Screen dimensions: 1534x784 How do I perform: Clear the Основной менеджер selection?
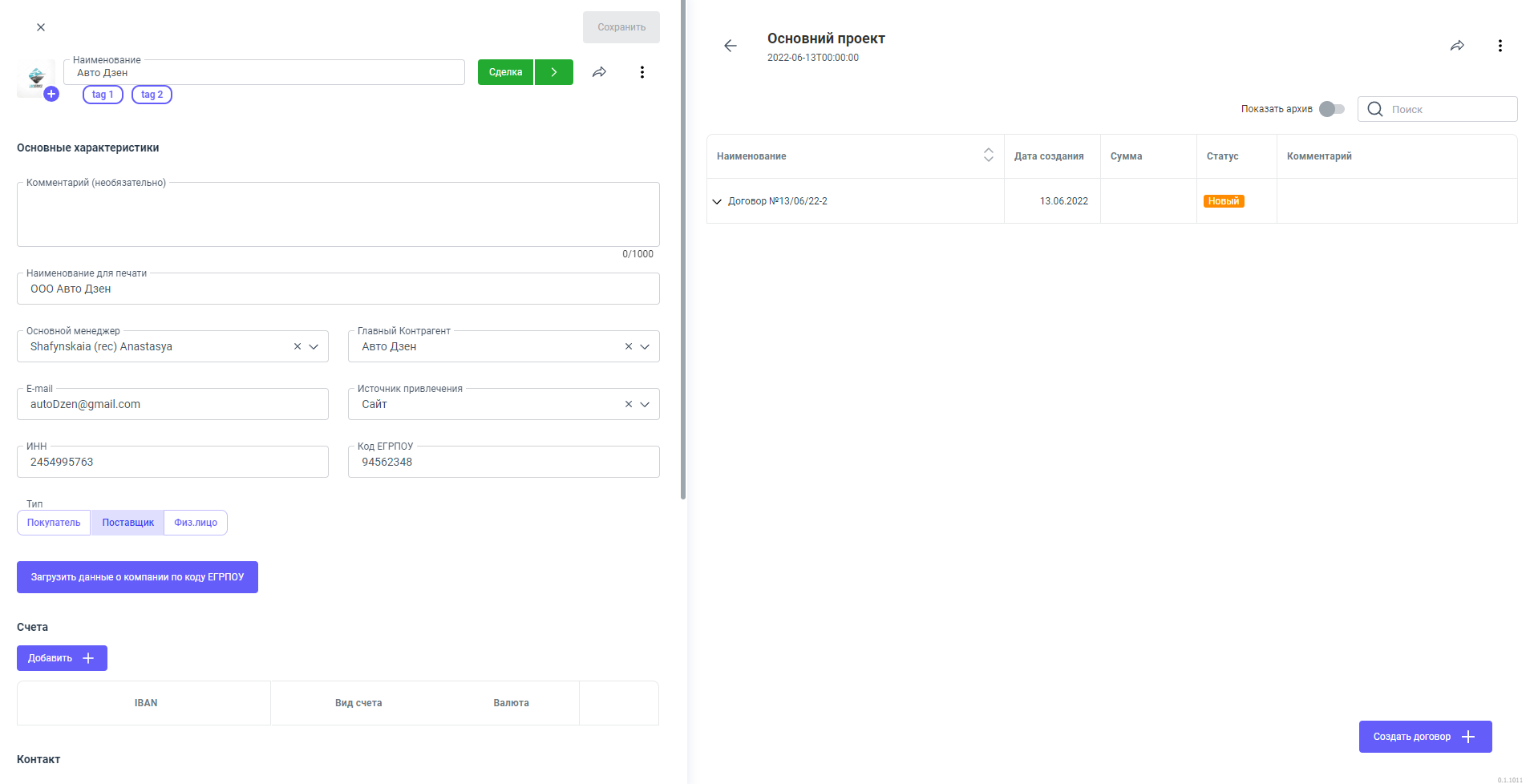(297, 346)
